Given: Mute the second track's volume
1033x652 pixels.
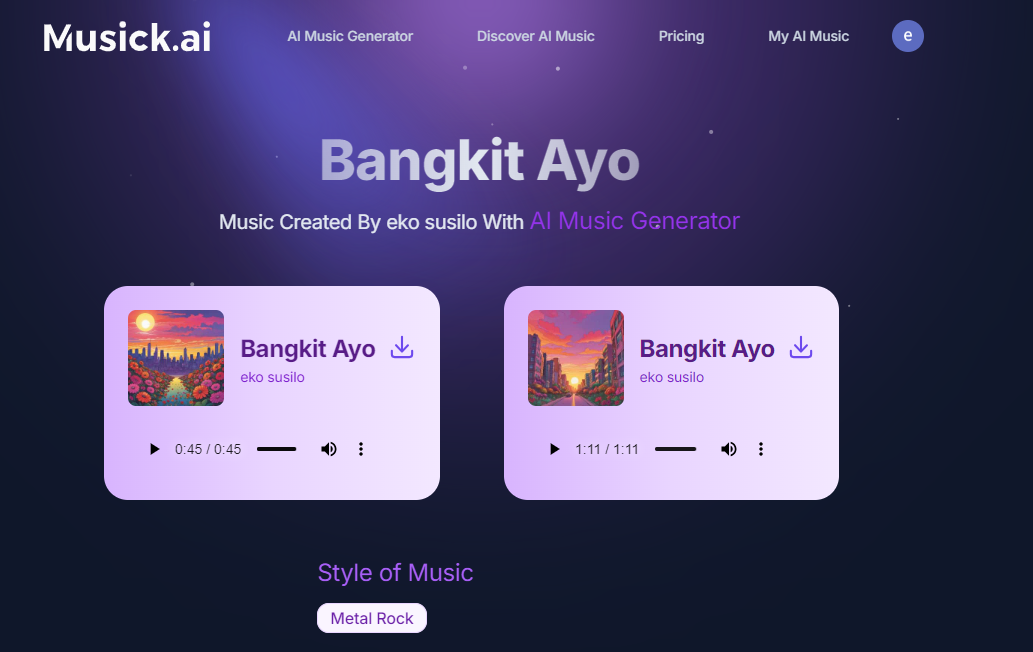Looking at the screenshot, I should pyautogui.click(x=729, y=449).
